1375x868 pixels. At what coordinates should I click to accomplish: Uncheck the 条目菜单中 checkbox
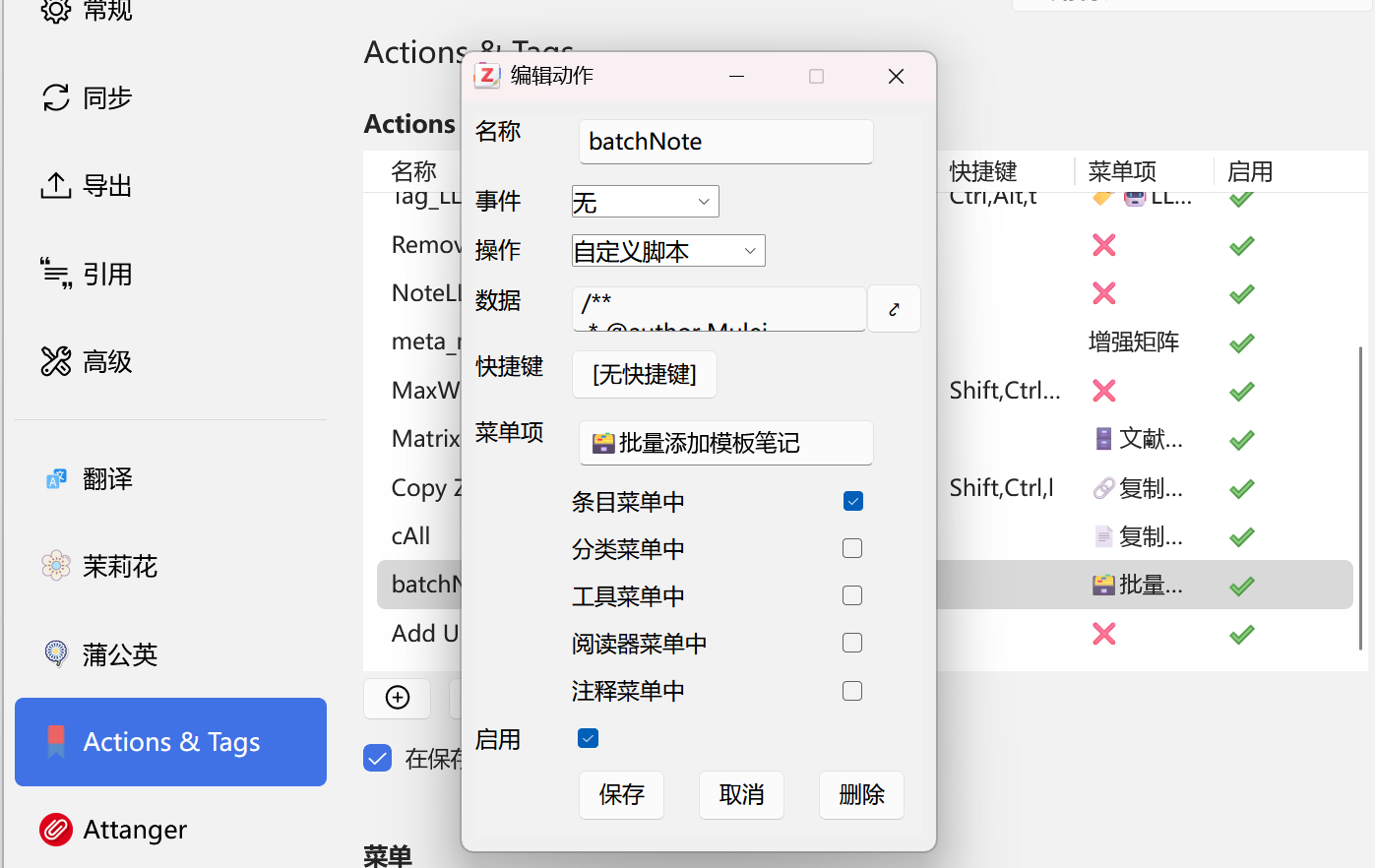852,501
